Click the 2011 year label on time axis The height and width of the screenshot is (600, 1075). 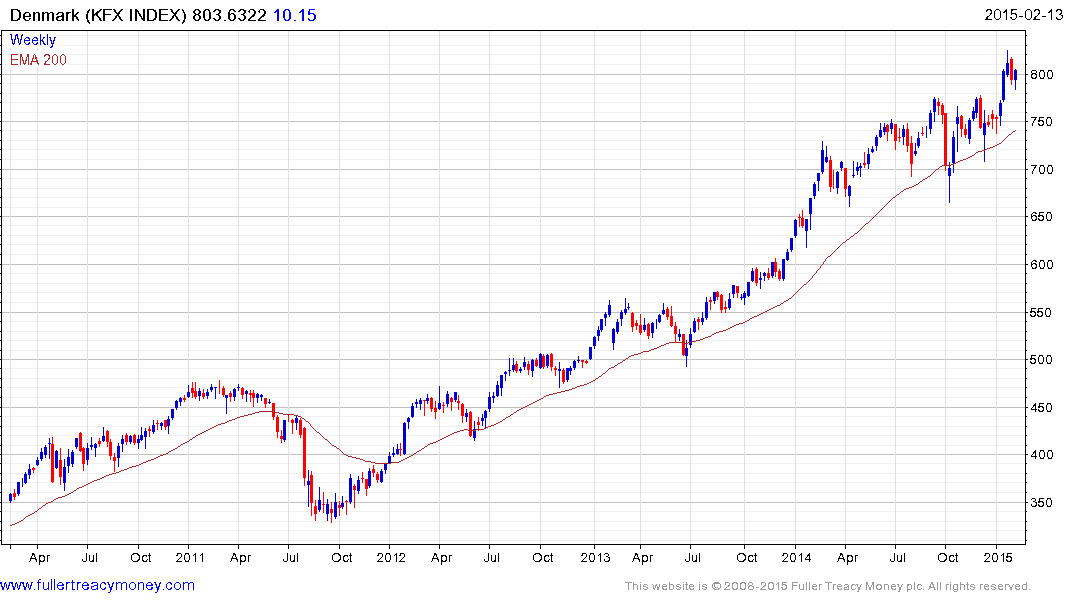tap(190, 557)
